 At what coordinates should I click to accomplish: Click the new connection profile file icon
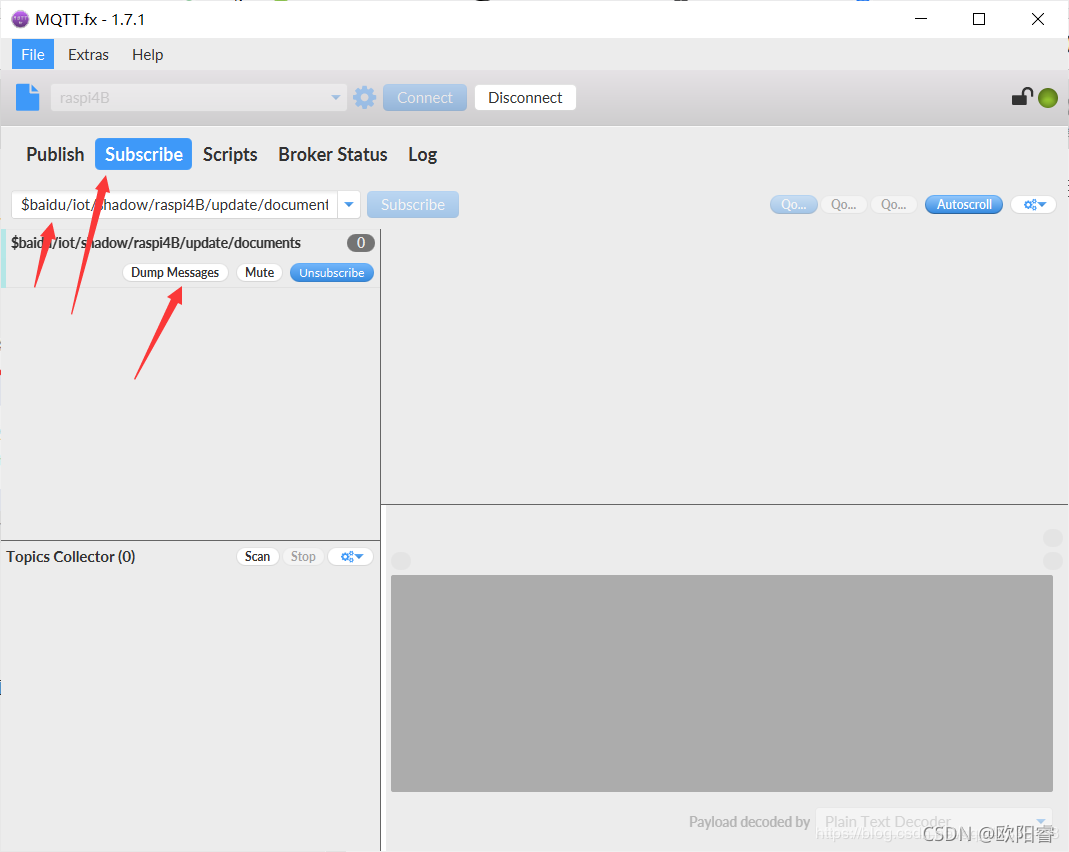[28, 97]
